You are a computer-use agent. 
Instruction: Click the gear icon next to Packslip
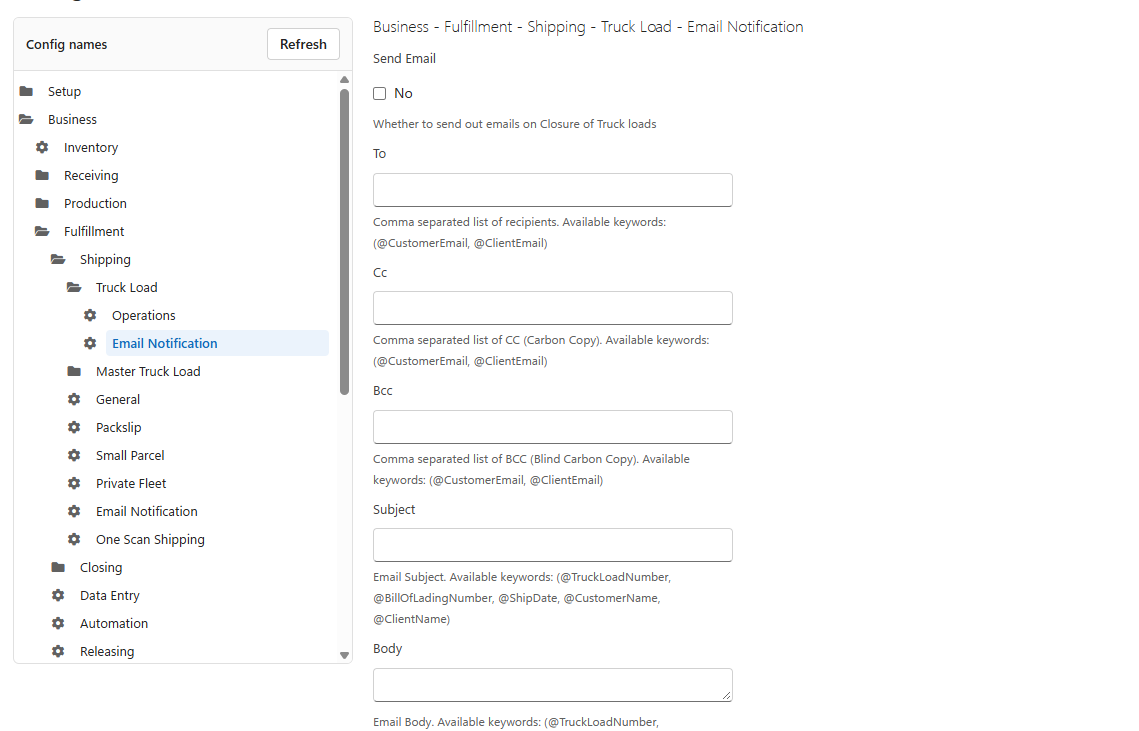74,427
